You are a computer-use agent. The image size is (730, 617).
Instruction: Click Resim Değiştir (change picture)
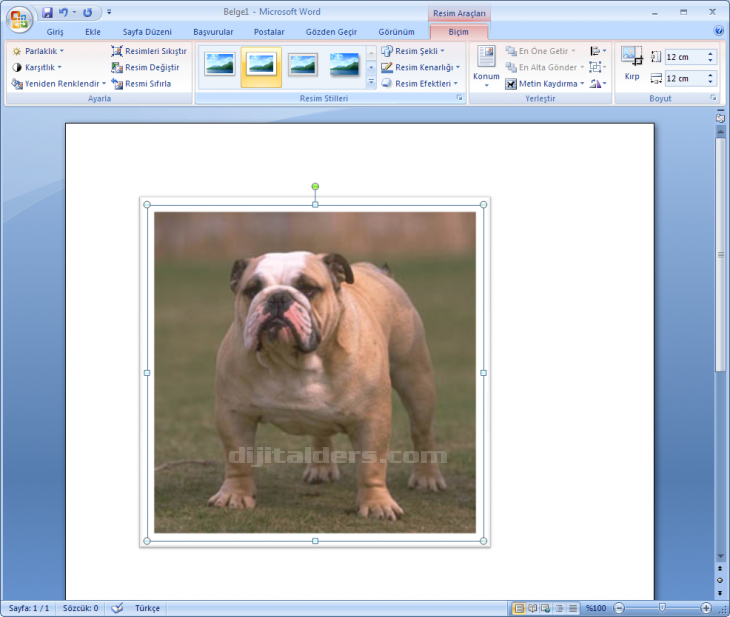pos(145,67)
